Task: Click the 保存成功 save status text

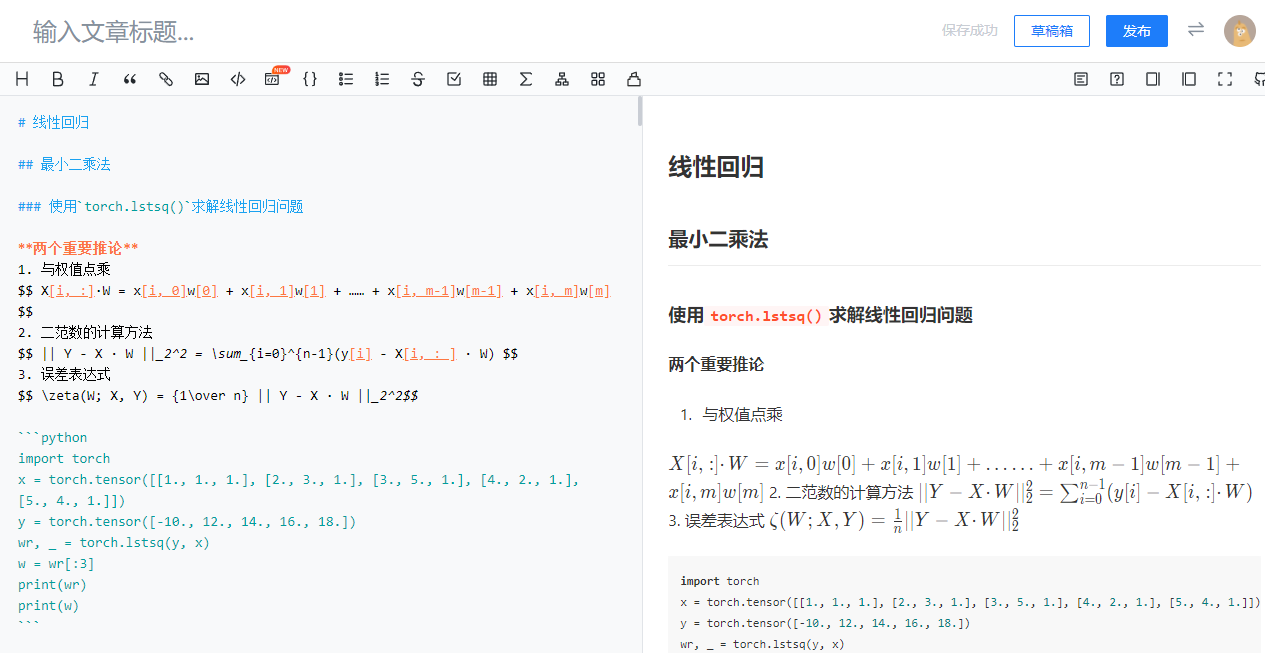Action: coord(970,31)
